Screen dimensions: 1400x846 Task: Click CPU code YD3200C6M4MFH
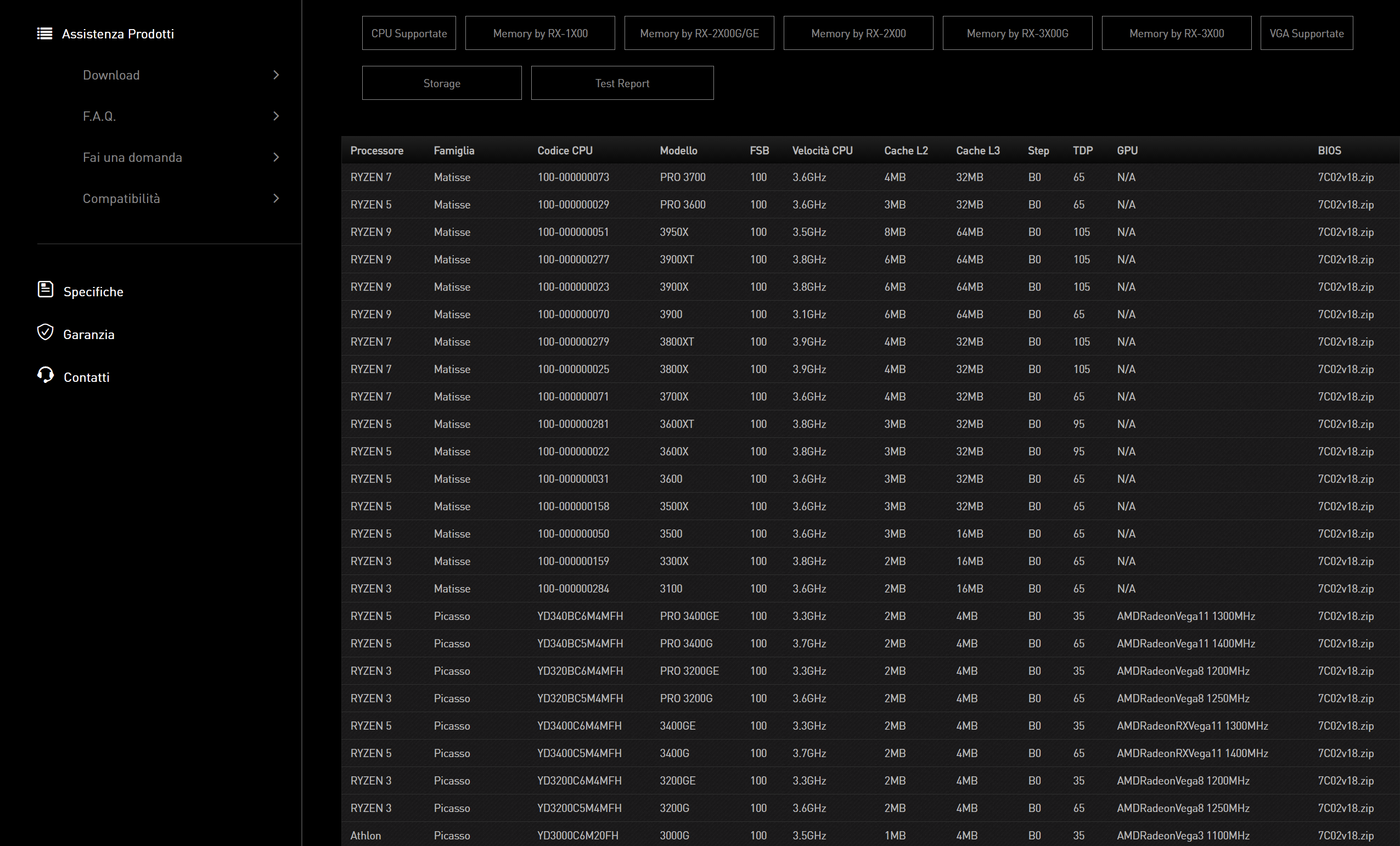point(580,781)
